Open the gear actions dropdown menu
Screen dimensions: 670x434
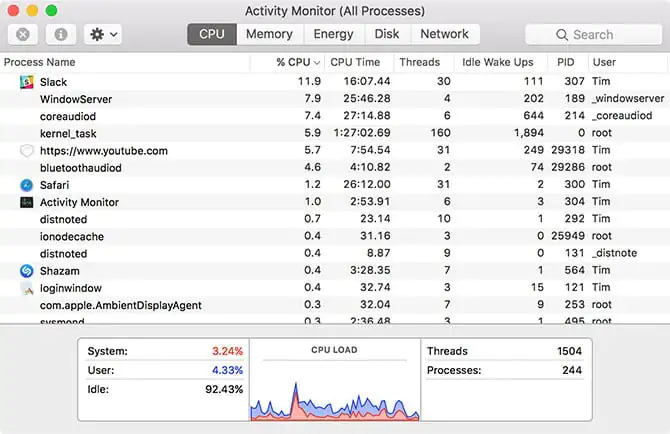102,34
